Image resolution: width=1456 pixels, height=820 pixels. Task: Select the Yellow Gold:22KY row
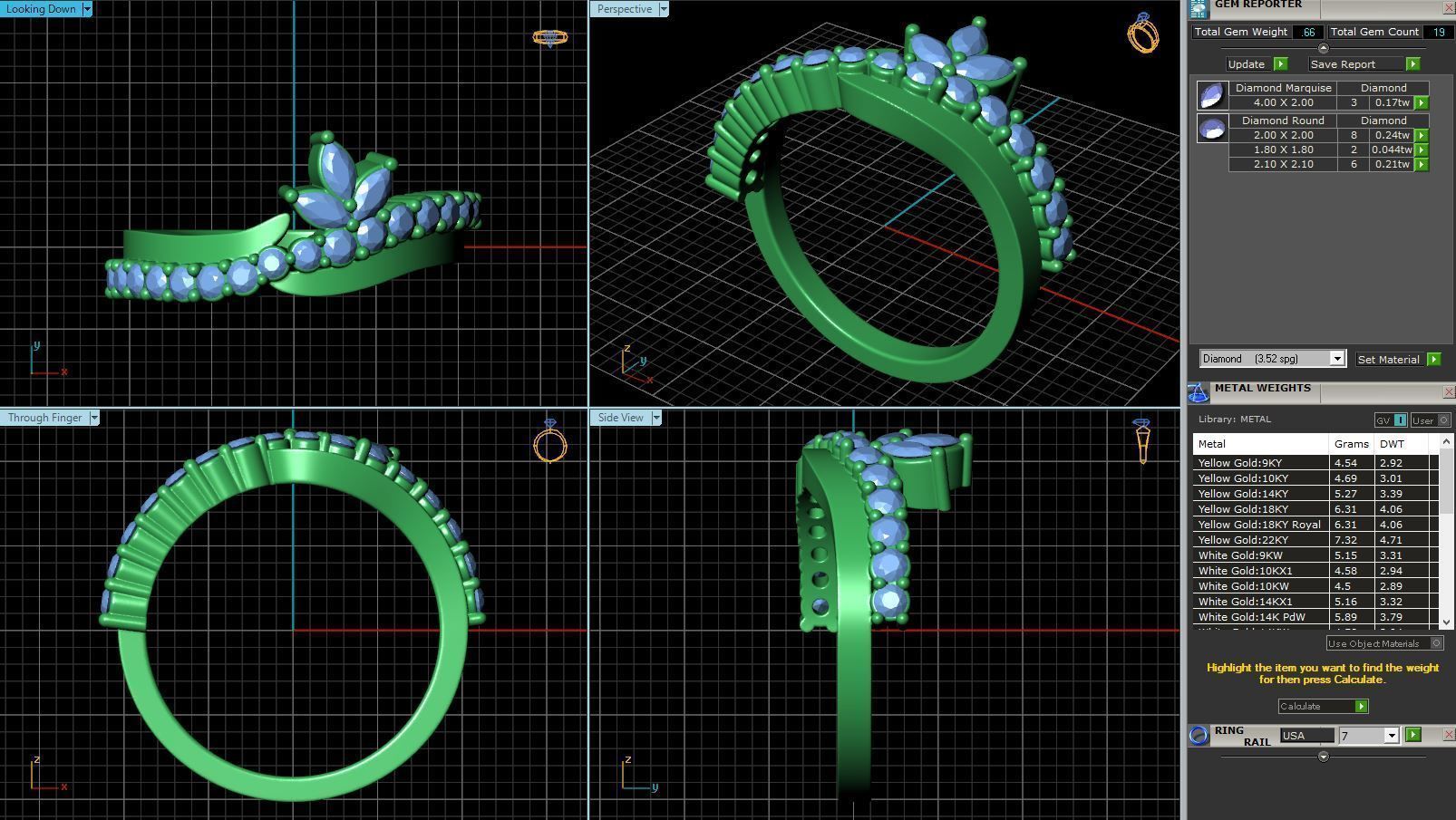[x=1315, y=540]
